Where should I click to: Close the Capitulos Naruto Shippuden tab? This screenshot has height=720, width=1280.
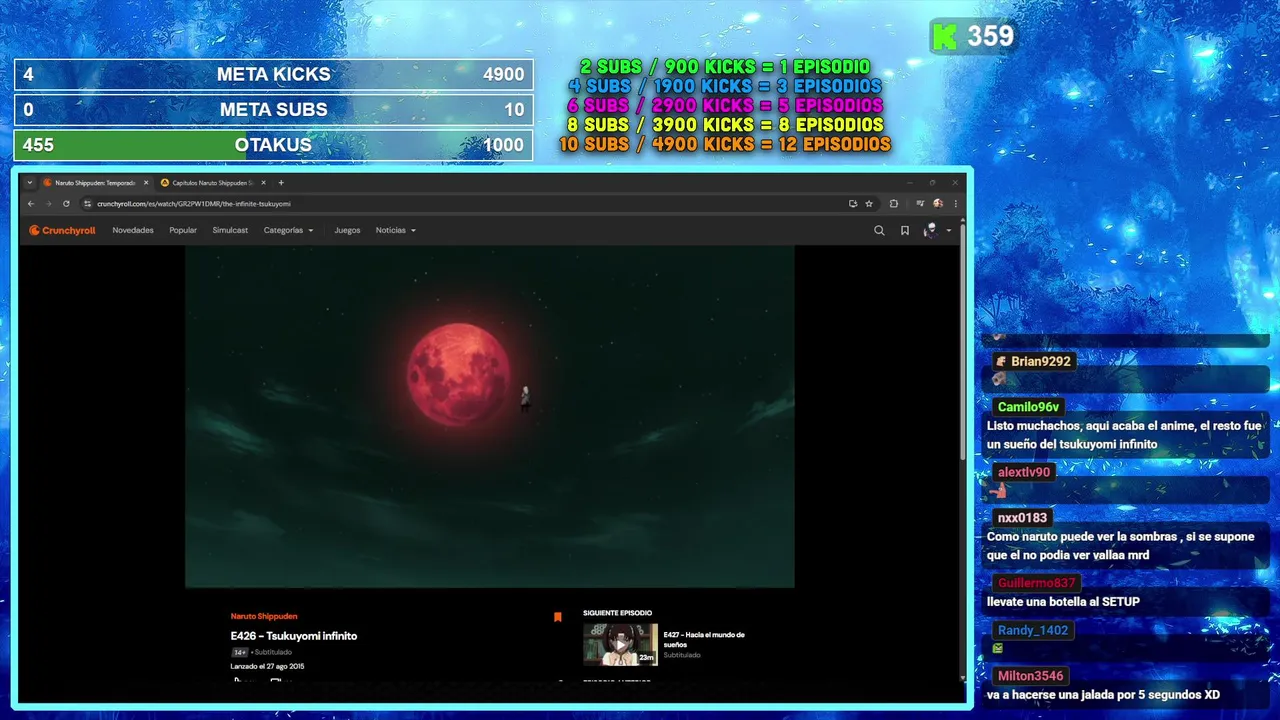click(x=263, y=183)
